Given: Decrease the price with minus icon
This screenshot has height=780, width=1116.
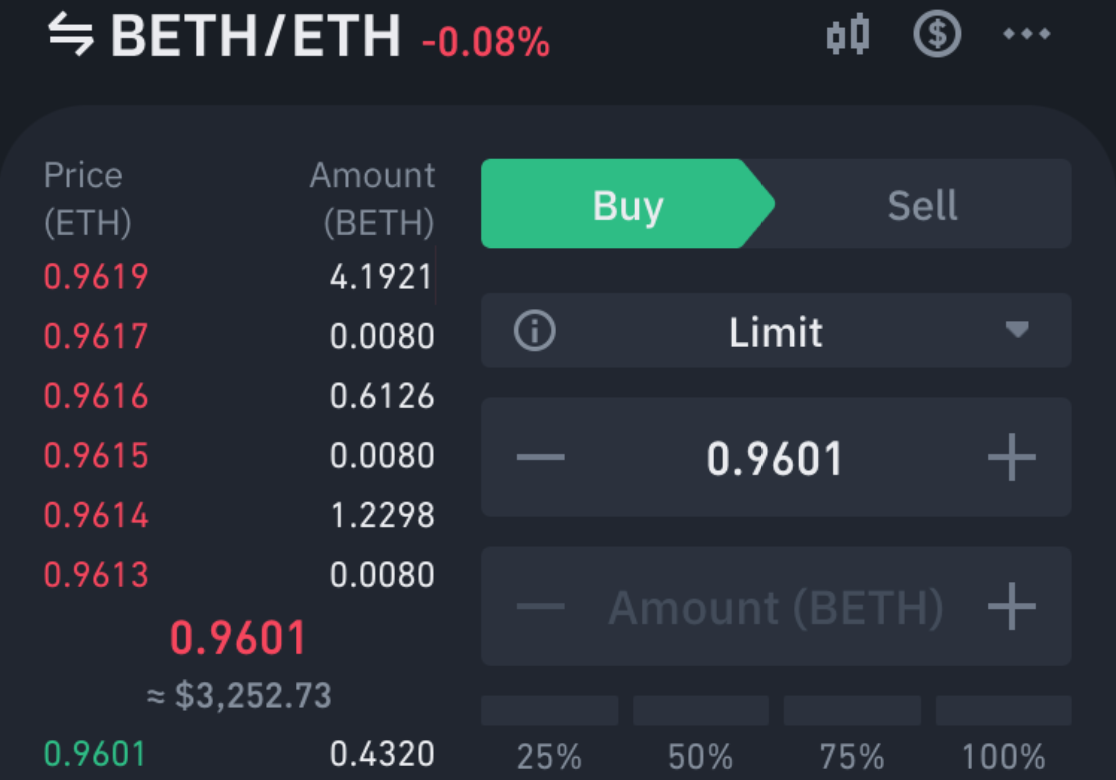Looking at the screenshot, I should pos(540,457).
